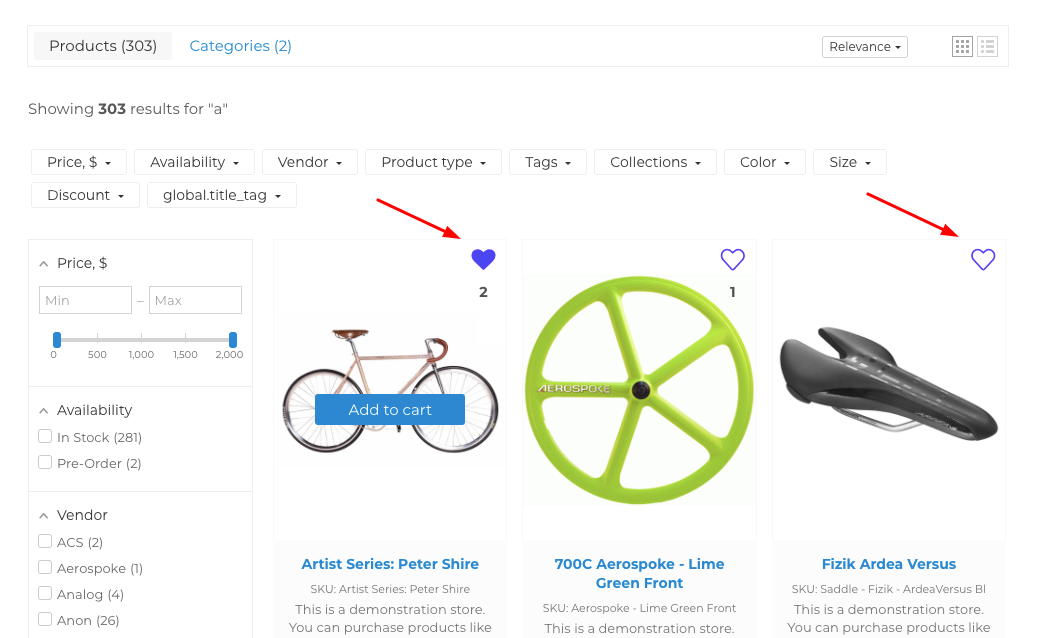Click the SKU: Aerospoke - Lime Green Front text
This screenshot has height=638, width=1043.
(639, 608)
